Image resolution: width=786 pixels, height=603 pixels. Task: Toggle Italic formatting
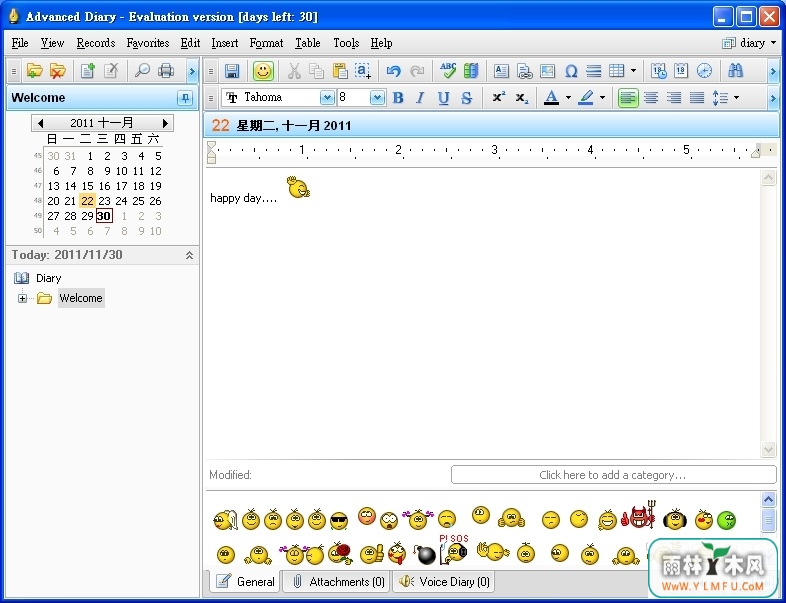[x=420, y=98]
